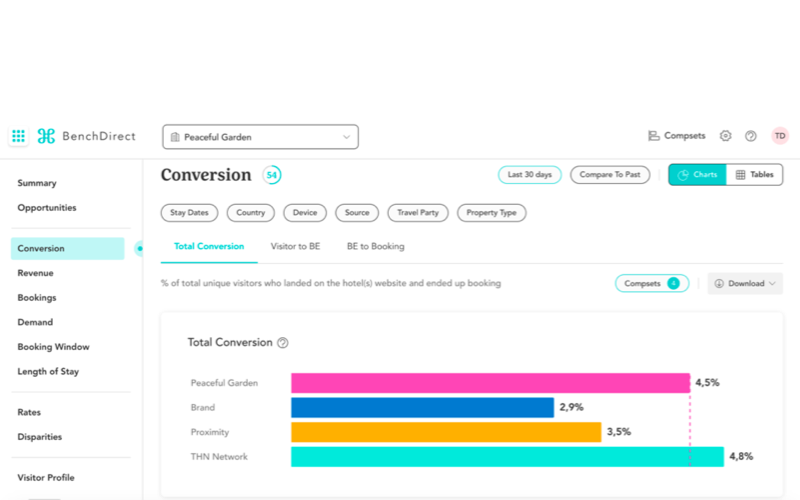
Task: Expand the Download dropdown
Action: (x=745, y=283)
